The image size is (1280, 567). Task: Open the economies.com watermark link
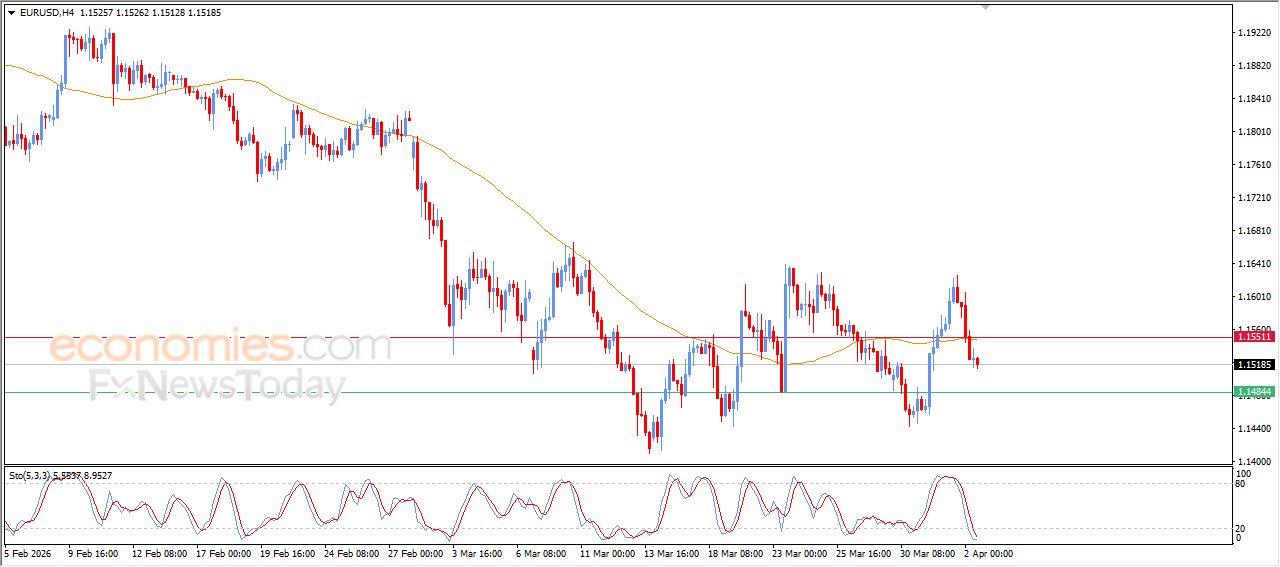click(x=220, y=347)
